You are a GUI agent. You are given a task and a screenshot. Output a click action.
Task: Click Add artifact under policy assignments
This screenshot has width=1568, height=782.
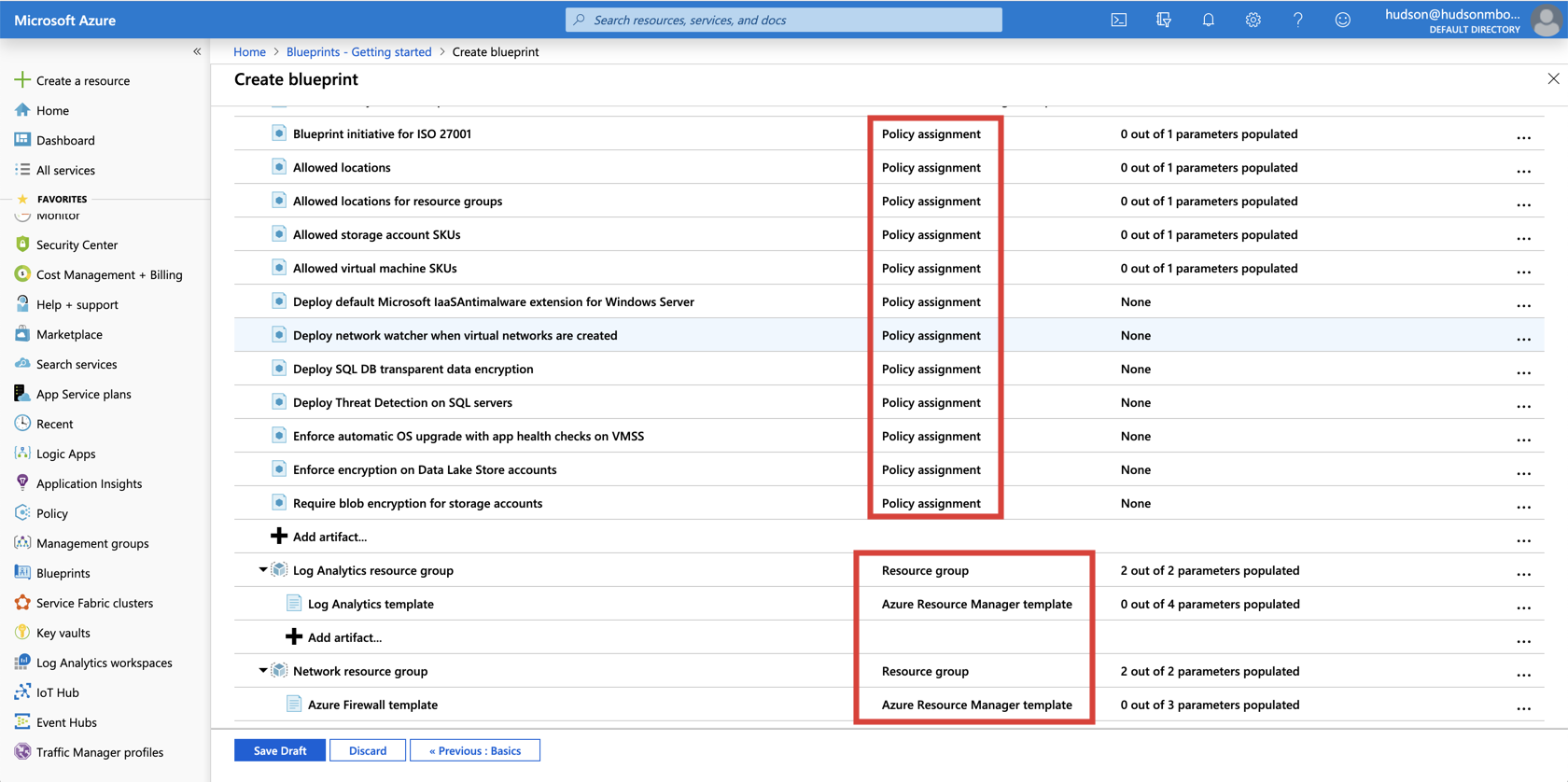click(x=329, y=537)
